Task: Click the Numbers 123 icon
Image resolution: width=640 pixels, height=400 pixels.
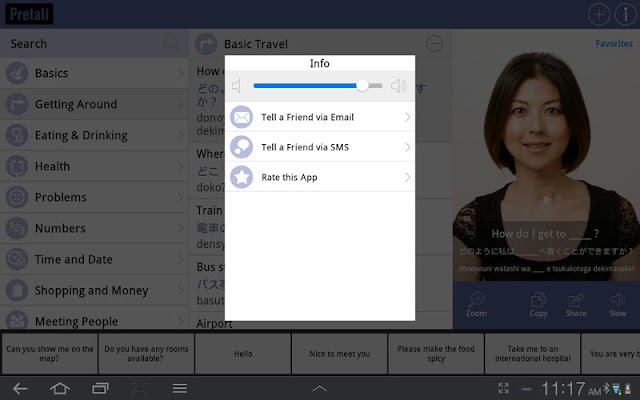Action: click(17, 228)
